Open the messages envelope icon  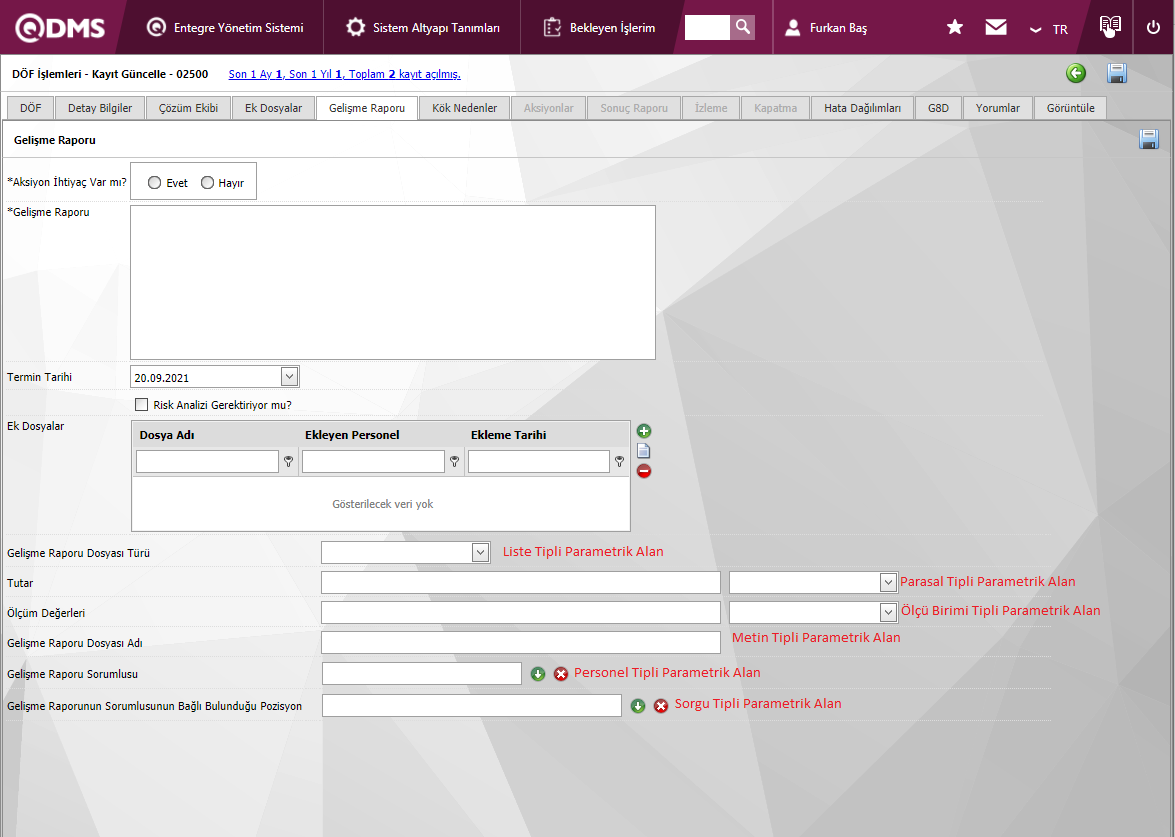tap(996, 27)
